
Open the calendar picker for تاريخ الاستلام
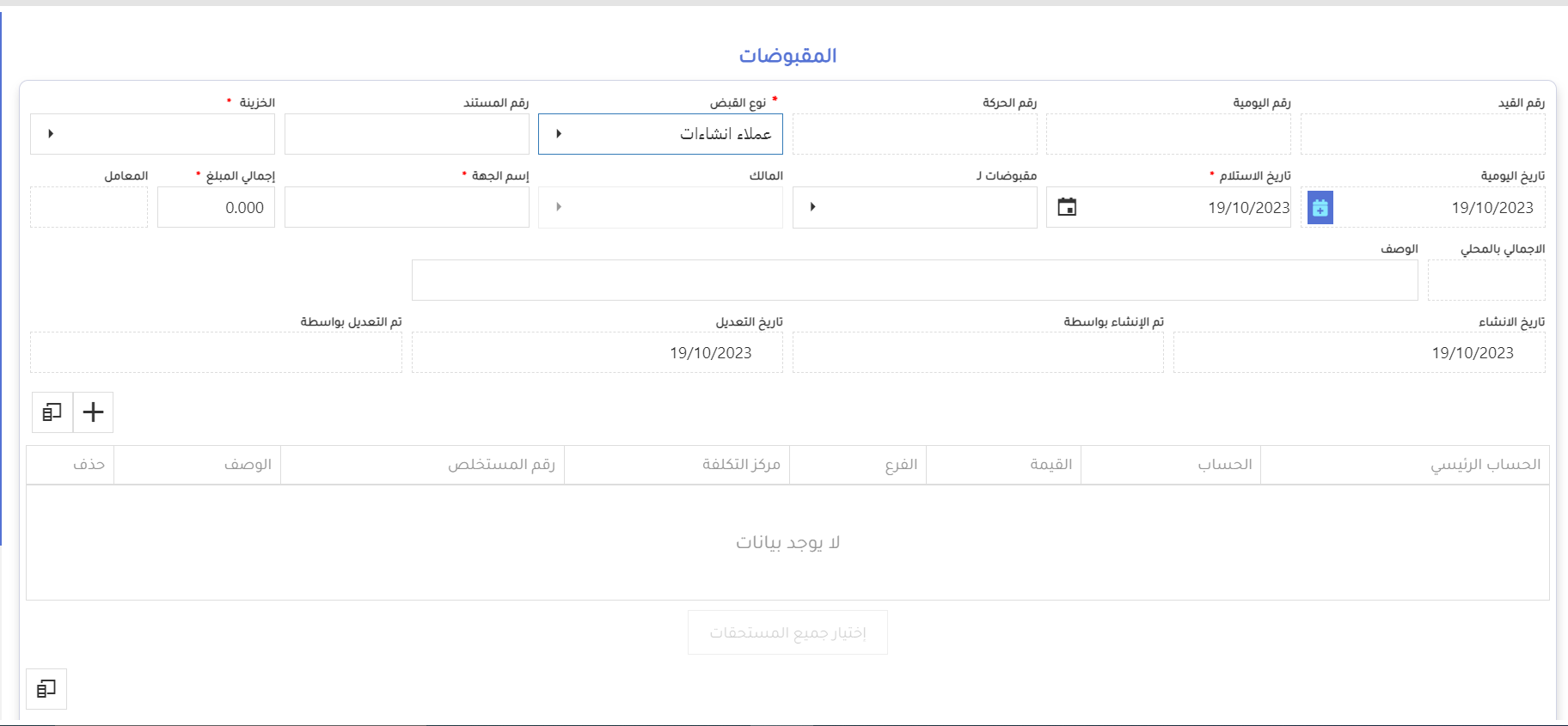pyautogui.click(x=1067, y=207)
